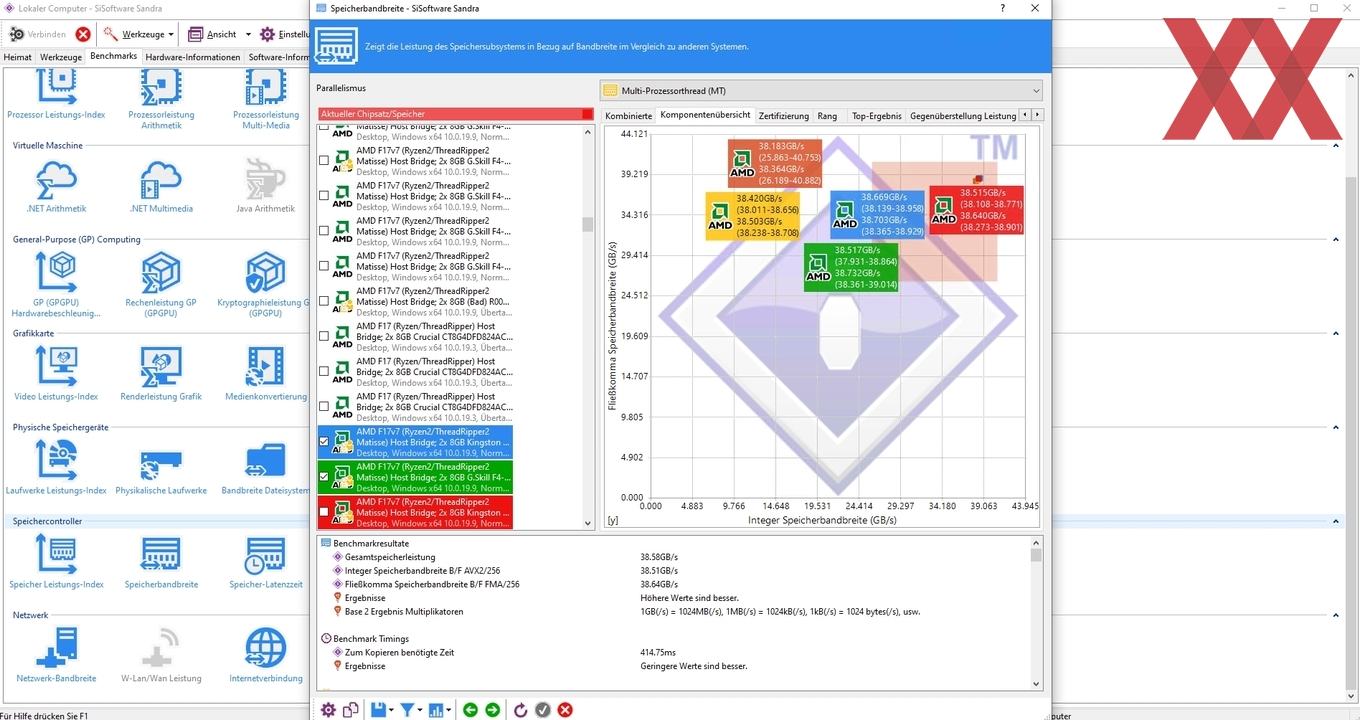Viewport: 1360px width, 720px height.
Task: Click the chart type icon
Action: [436, 710]
